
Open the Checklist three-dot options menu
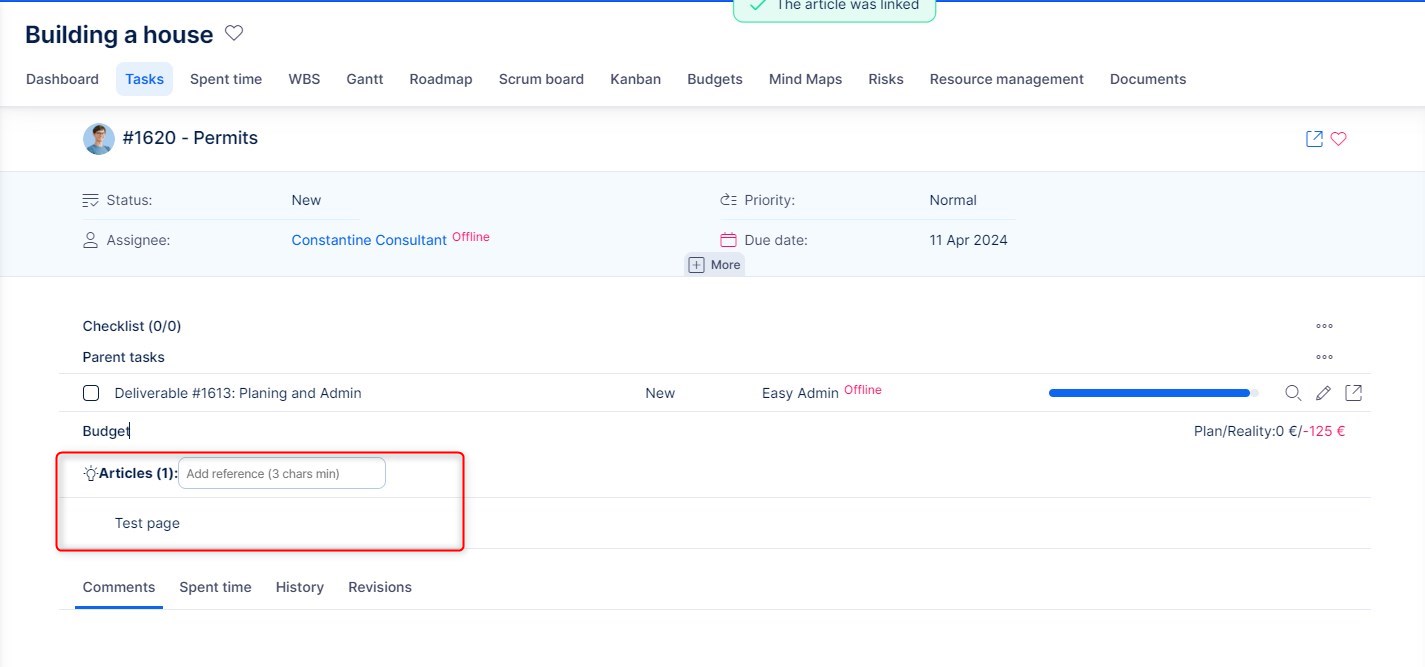pos(1324,326)
